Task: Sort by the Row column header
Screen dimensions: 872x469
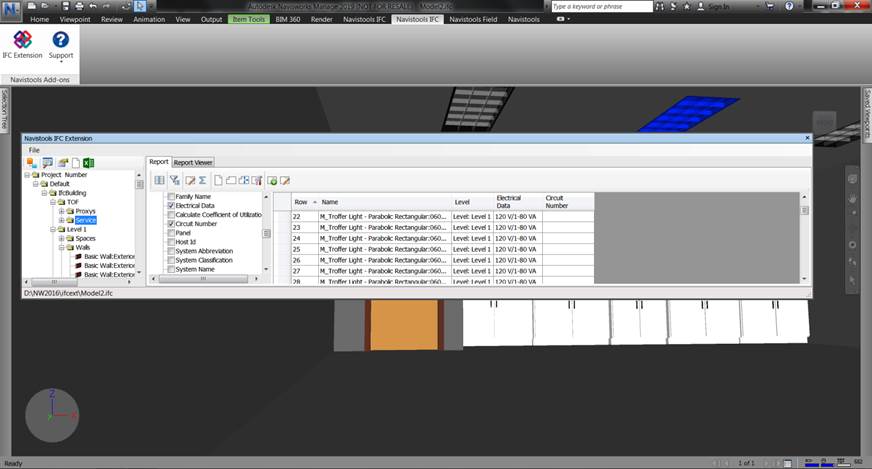Action: [305, 202]
